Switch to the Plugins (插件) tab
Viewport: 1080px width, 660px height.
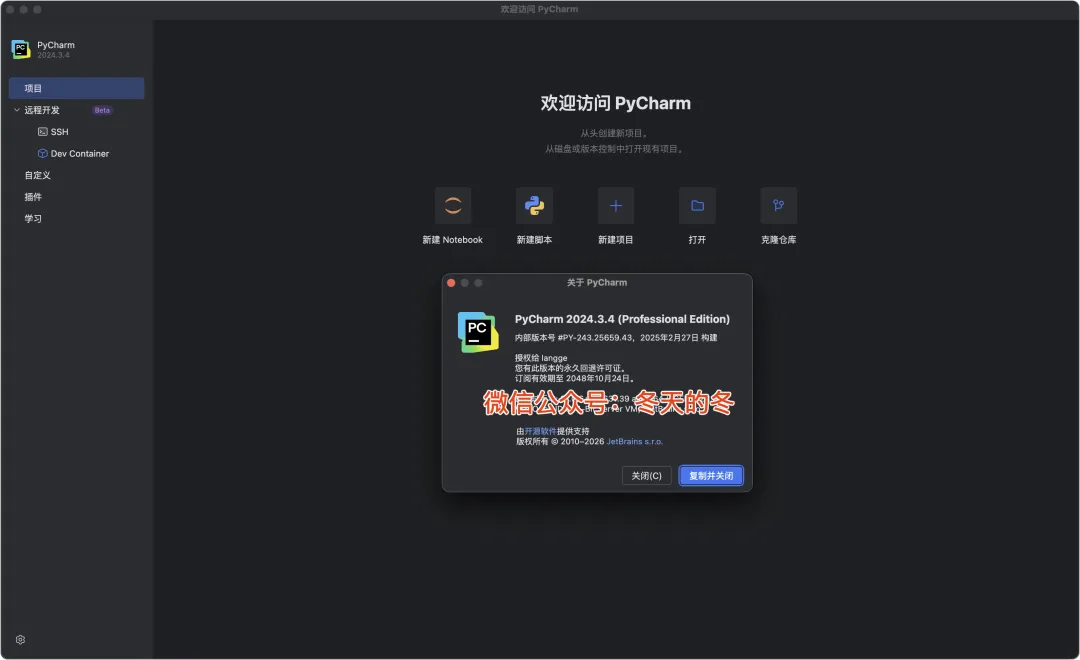point(33,197)
